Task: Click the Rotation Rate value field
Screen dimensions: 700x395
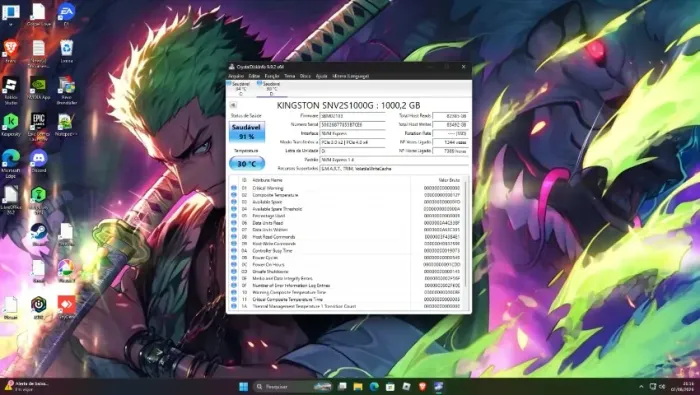Action: (x=450, y=133)
